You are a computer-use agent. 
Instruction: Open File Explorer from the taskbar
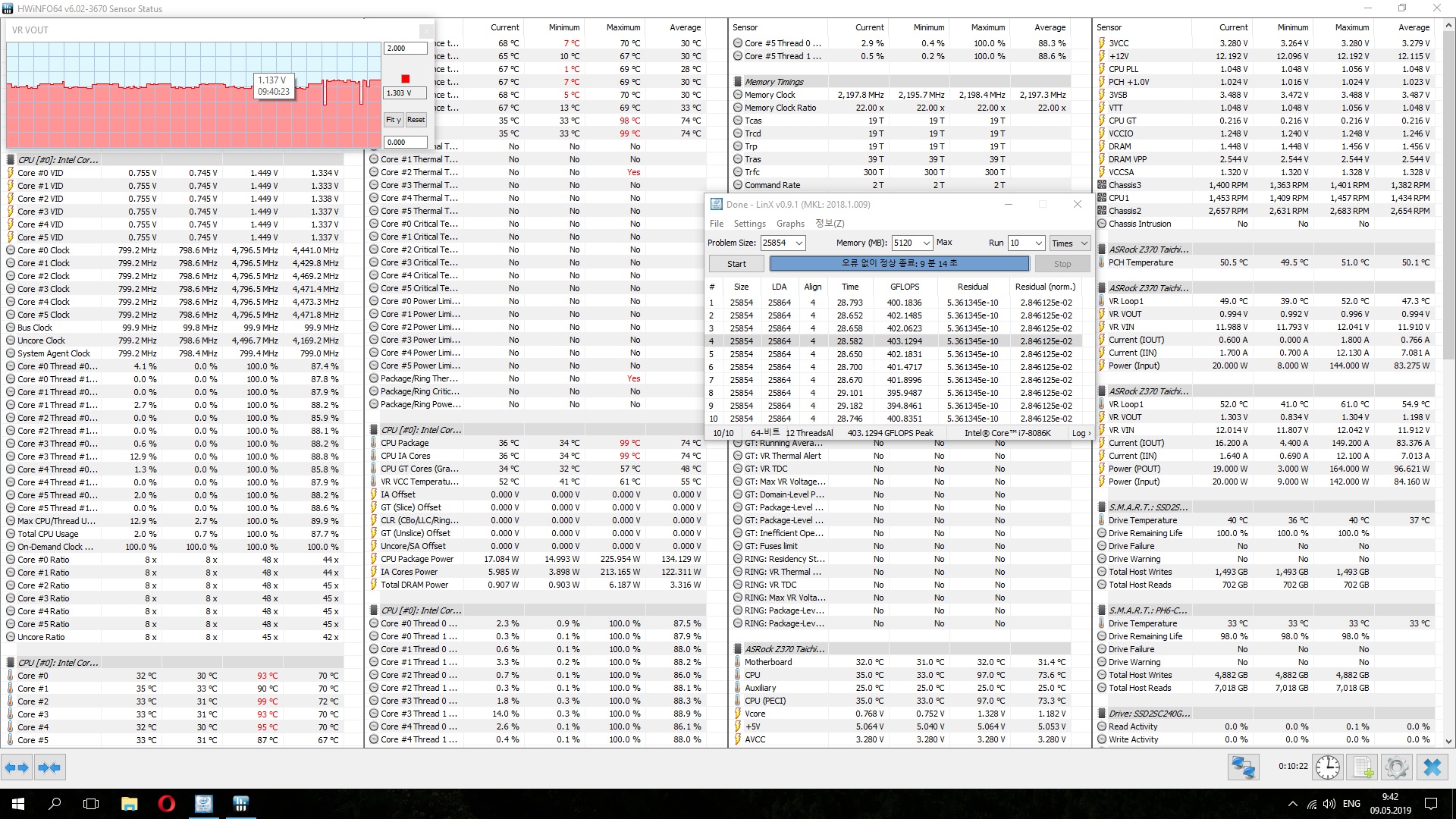[x=129, y=804]
